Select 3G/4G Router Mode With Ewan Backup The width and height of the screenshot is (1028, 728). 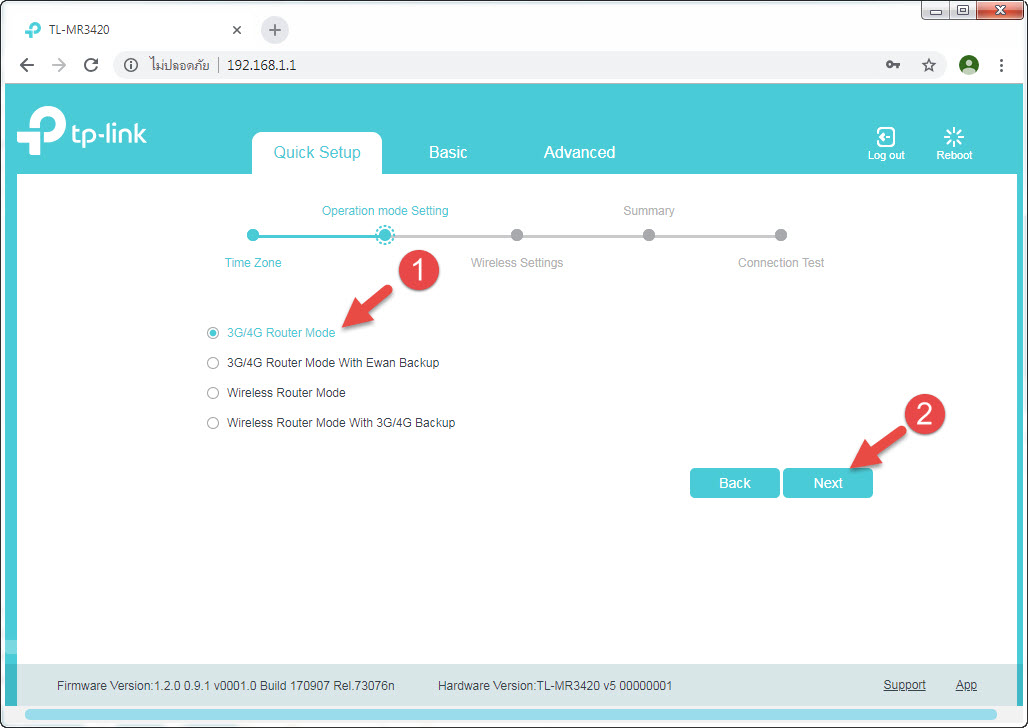pyautogui.click(x=212, y=363)
